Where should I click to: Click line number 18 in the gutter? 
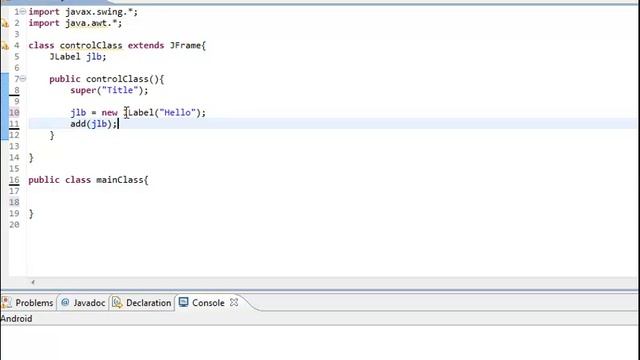pyautogui.click(x=14, y=202)
